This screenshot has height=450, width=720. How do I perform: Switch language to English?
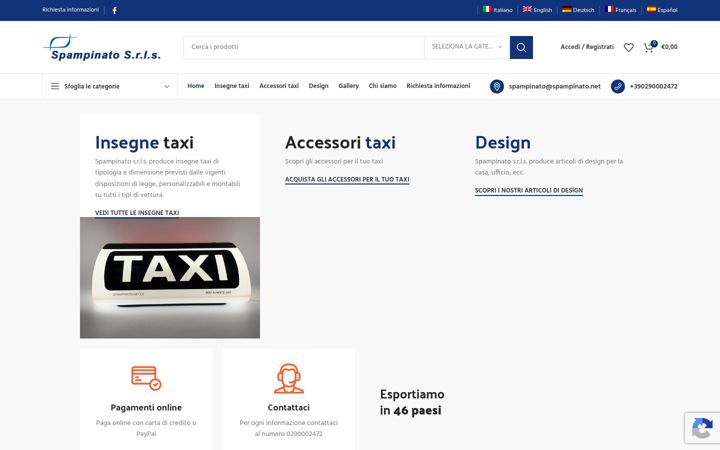[x=542, y=10]
